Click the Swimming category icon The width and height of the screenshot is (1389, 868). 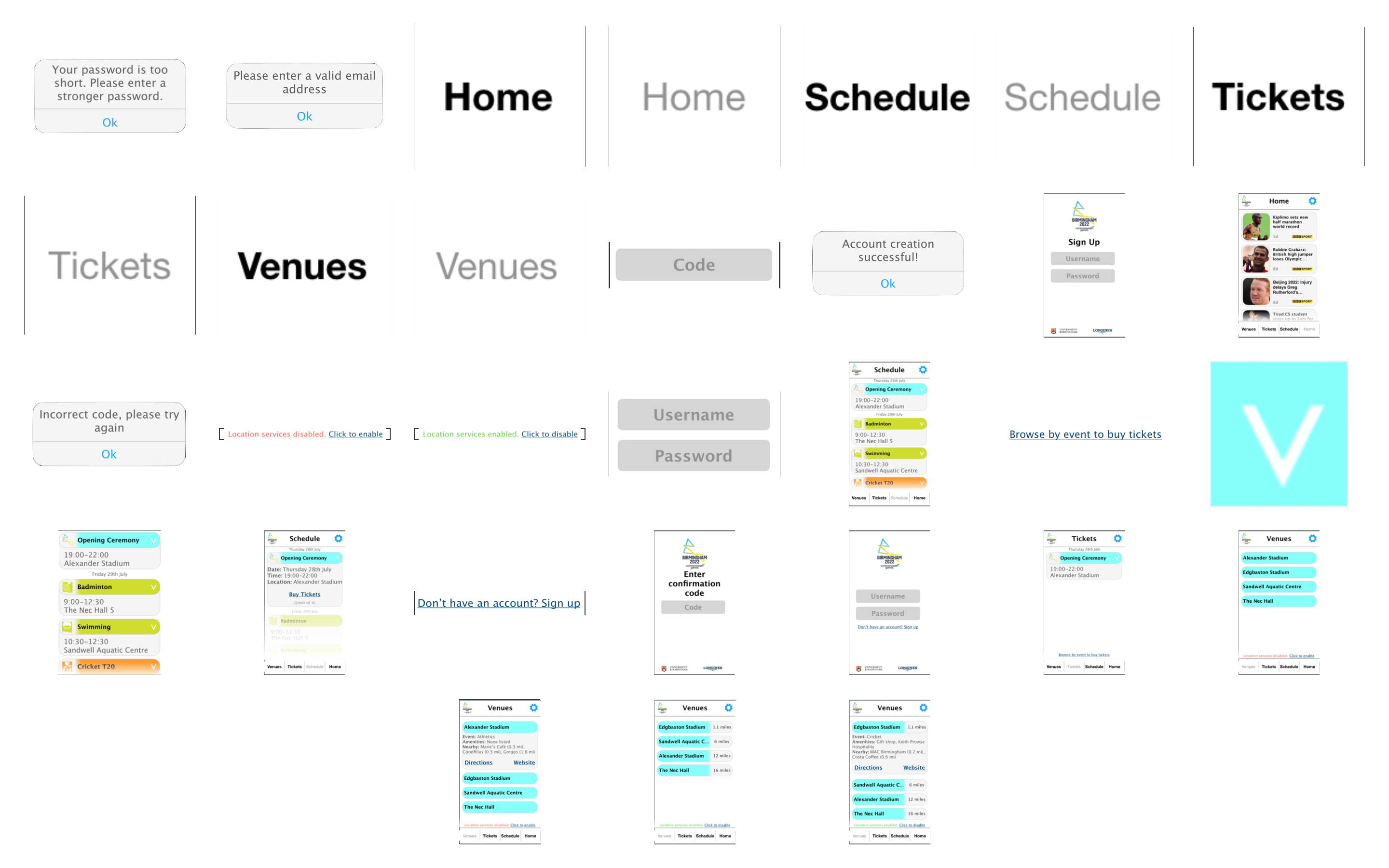[x=67, y=627]
